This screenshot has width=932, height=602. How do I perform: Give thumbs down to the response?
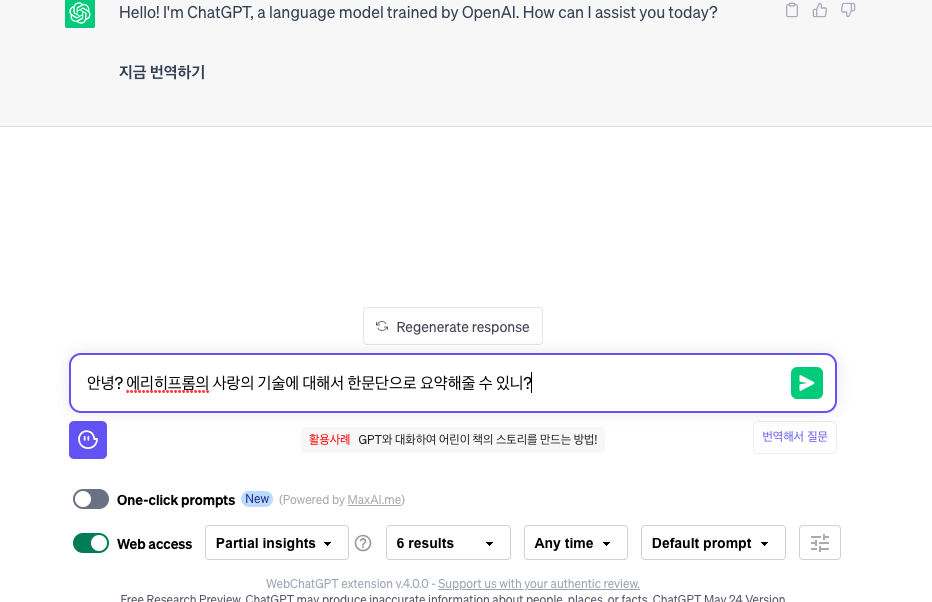click(x=848, y=10)
